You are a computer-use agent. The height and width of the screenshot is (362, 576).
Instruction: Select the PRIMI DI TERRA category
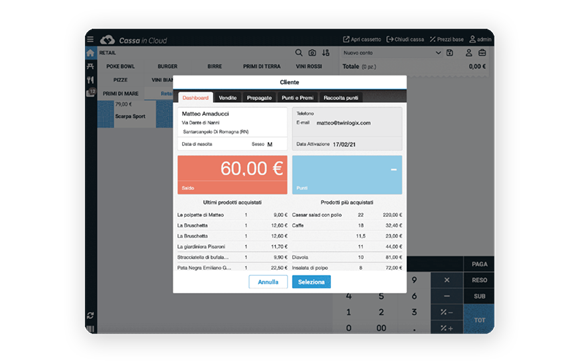click(x=262, y=67)
